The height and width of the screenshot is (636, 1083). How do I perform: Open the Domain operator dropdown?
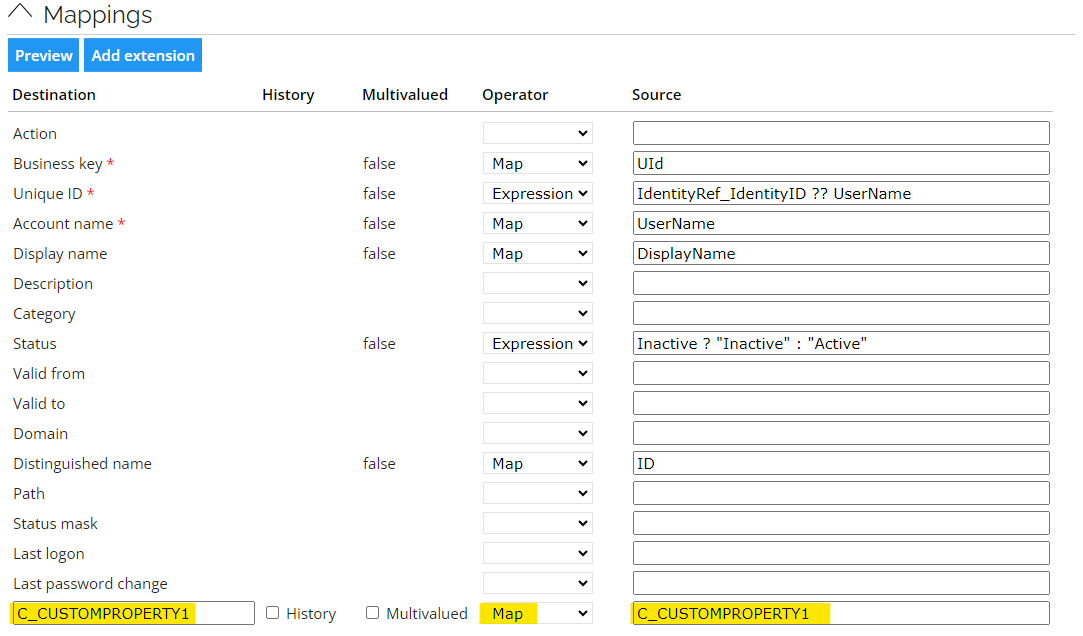pos(537,434)
